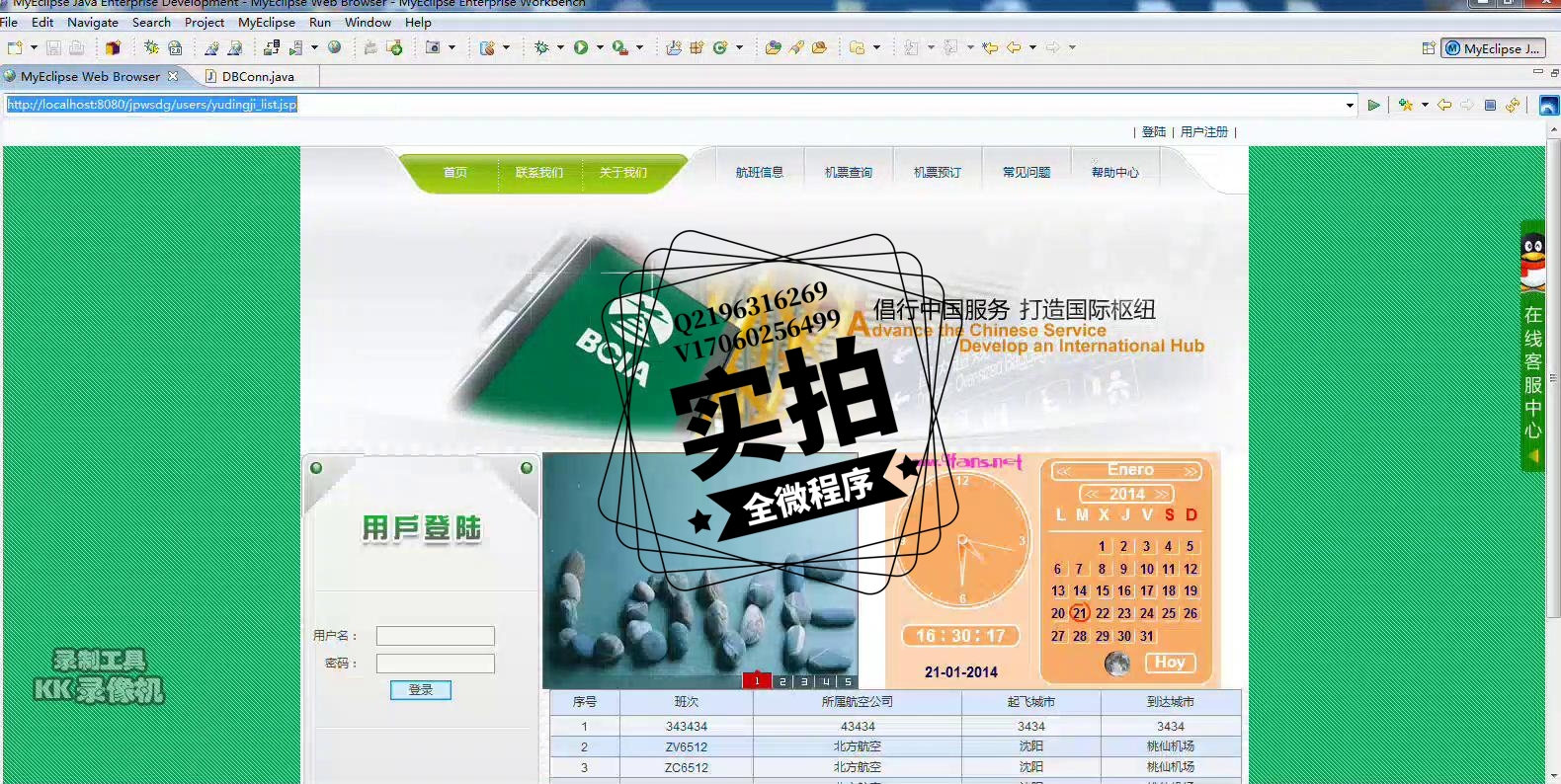The image size is (1561, 784).
Task: Open the dropdown next to New icon
Action: click(34, 47)
